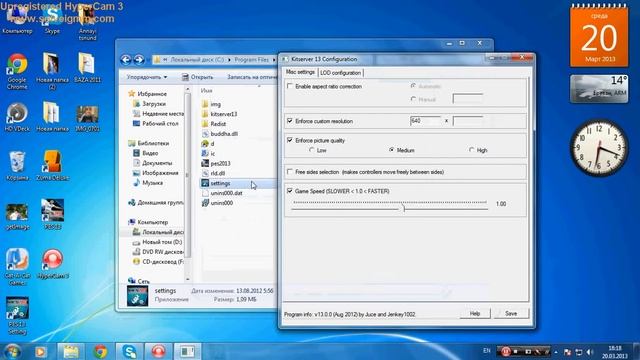Open Загрузки in Explorer sidebar

pos(153,104)
